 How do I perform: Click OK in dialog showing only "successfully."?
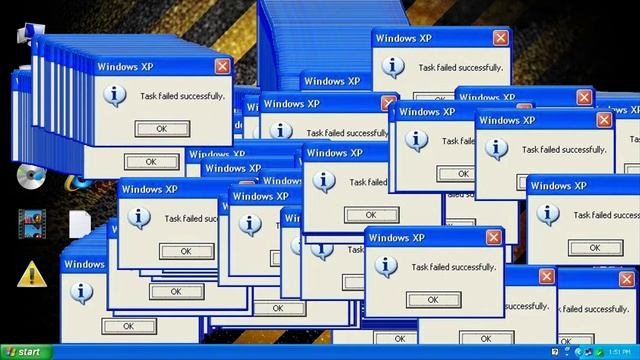(x=486, y=338)
